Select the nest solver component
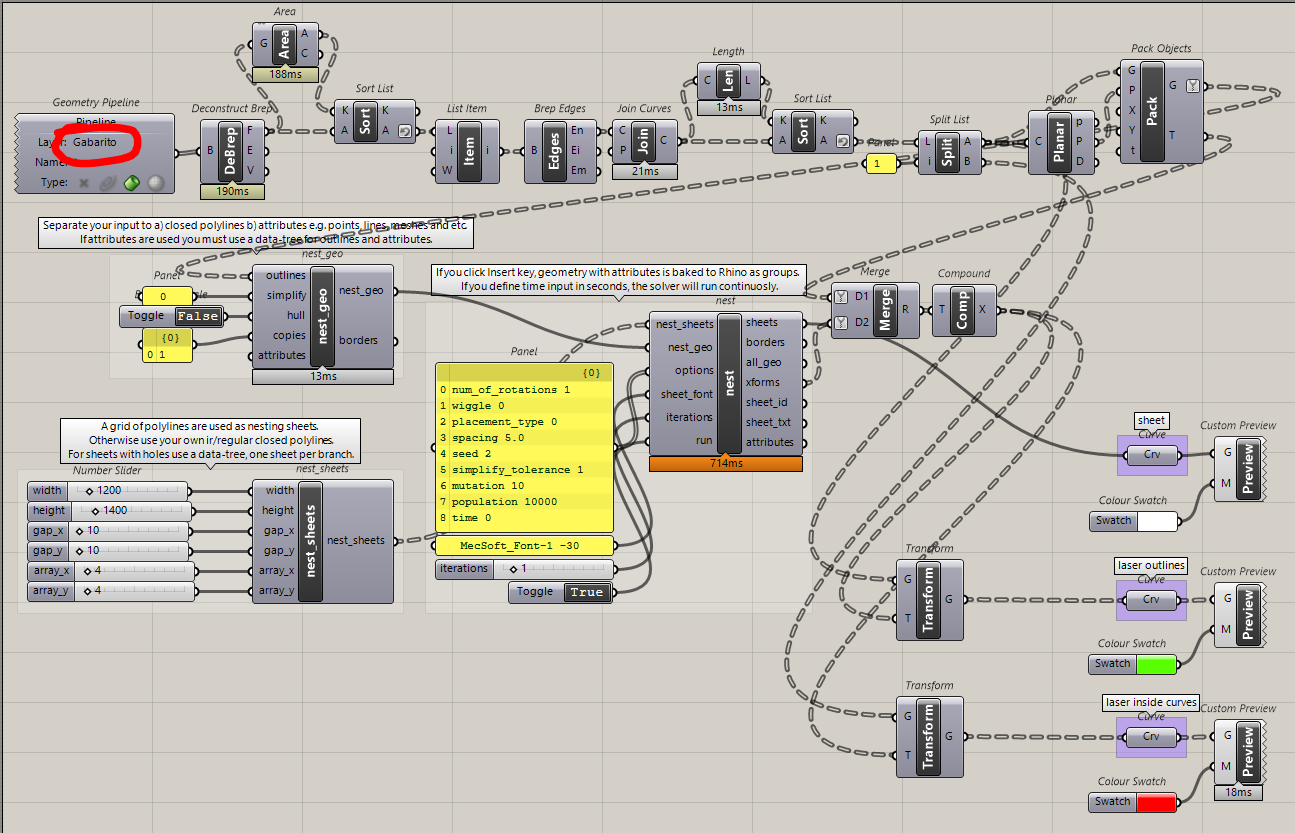The image size is (1295, 833). click(x=726, y=383)
